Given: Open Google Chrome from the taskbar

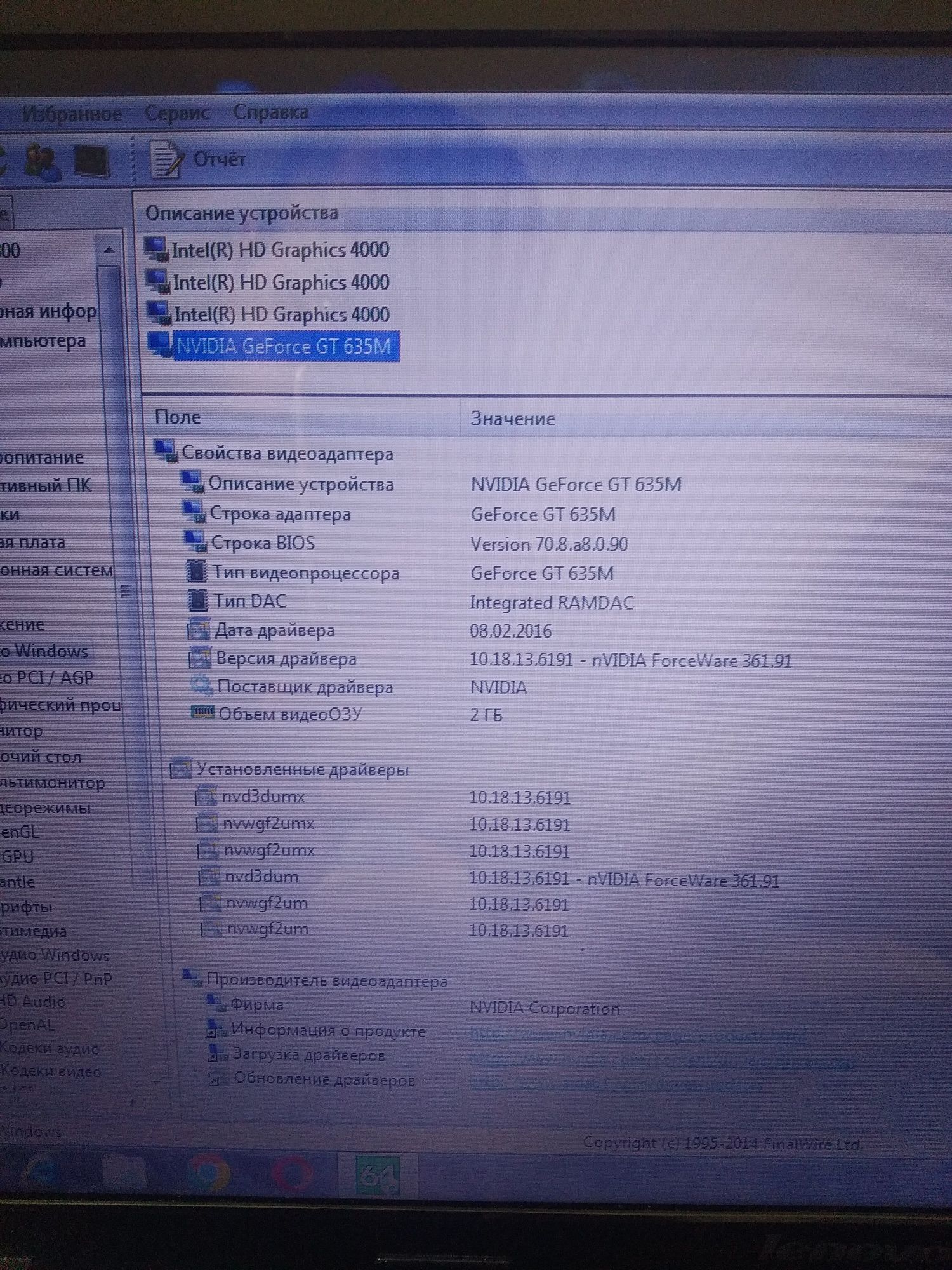Looking at the screenshot, I should [x=209, y=1174].
